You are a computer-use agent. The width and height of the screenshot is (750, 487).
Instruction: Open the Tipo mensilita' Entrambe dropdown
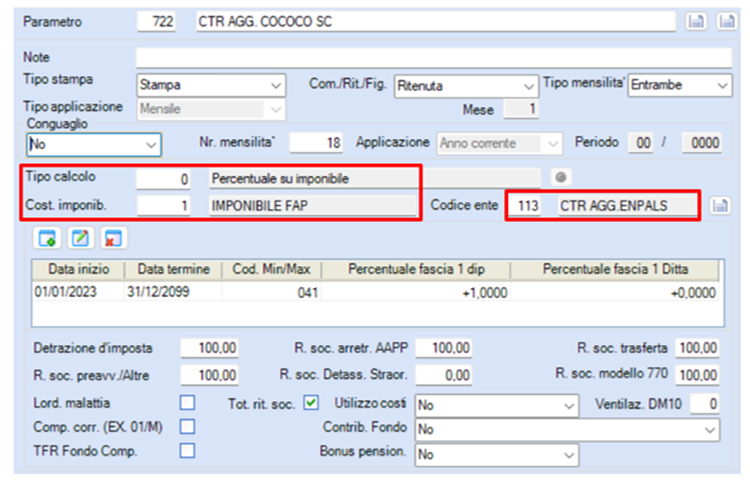click(x=680, y=85)
